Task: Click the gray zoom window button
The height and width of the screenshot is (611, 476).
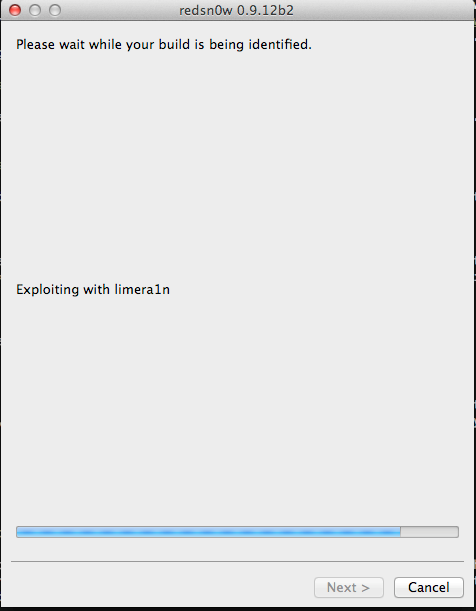Action: [x=55, y=10]
